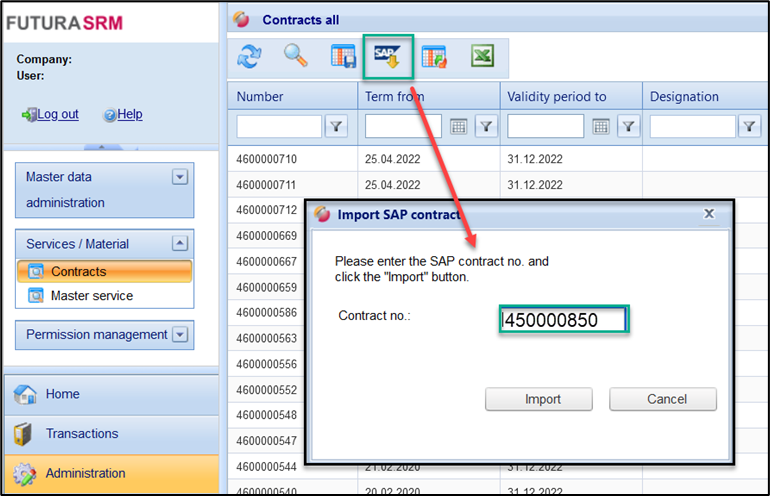Open calendar picker for Term from
770x496 pixels.
458,126
